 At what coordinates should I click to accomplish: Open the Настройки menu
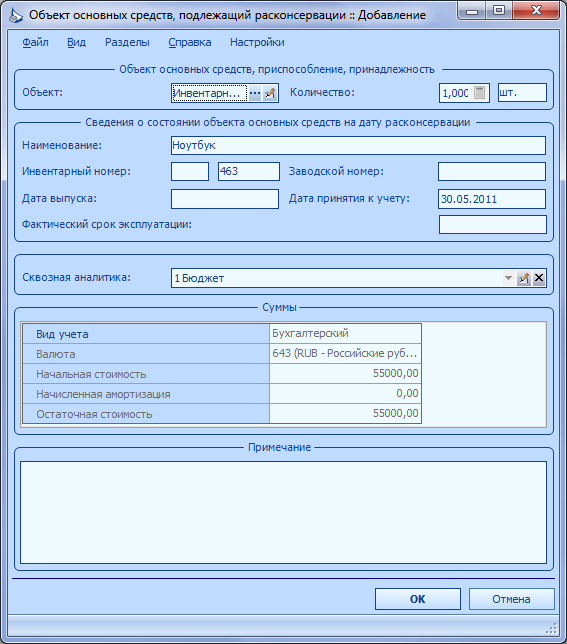point(257,42)
